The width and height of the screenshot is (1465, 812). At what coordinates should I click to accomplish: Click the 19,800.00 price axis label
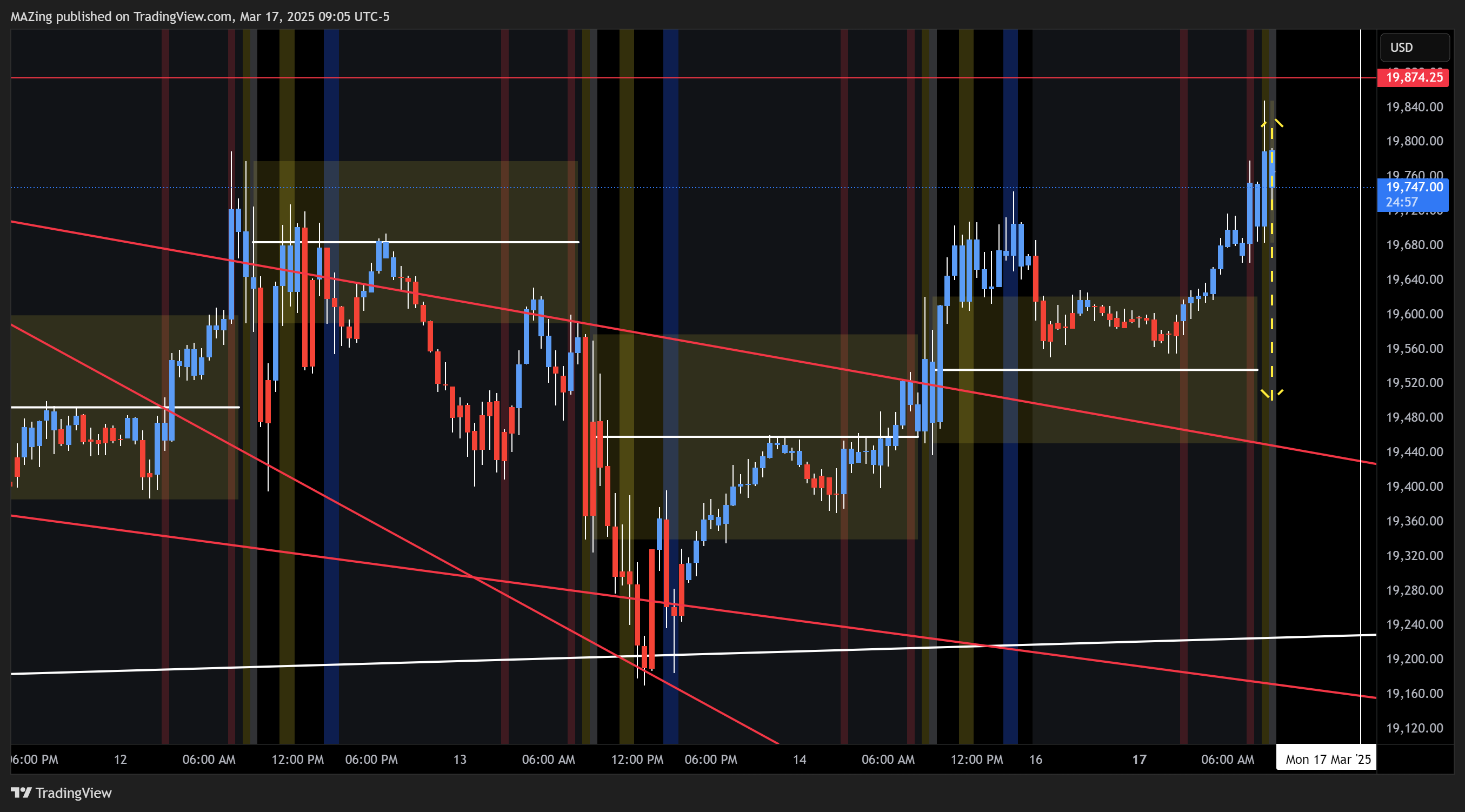pyautogui.click(x=1414, y=141)
